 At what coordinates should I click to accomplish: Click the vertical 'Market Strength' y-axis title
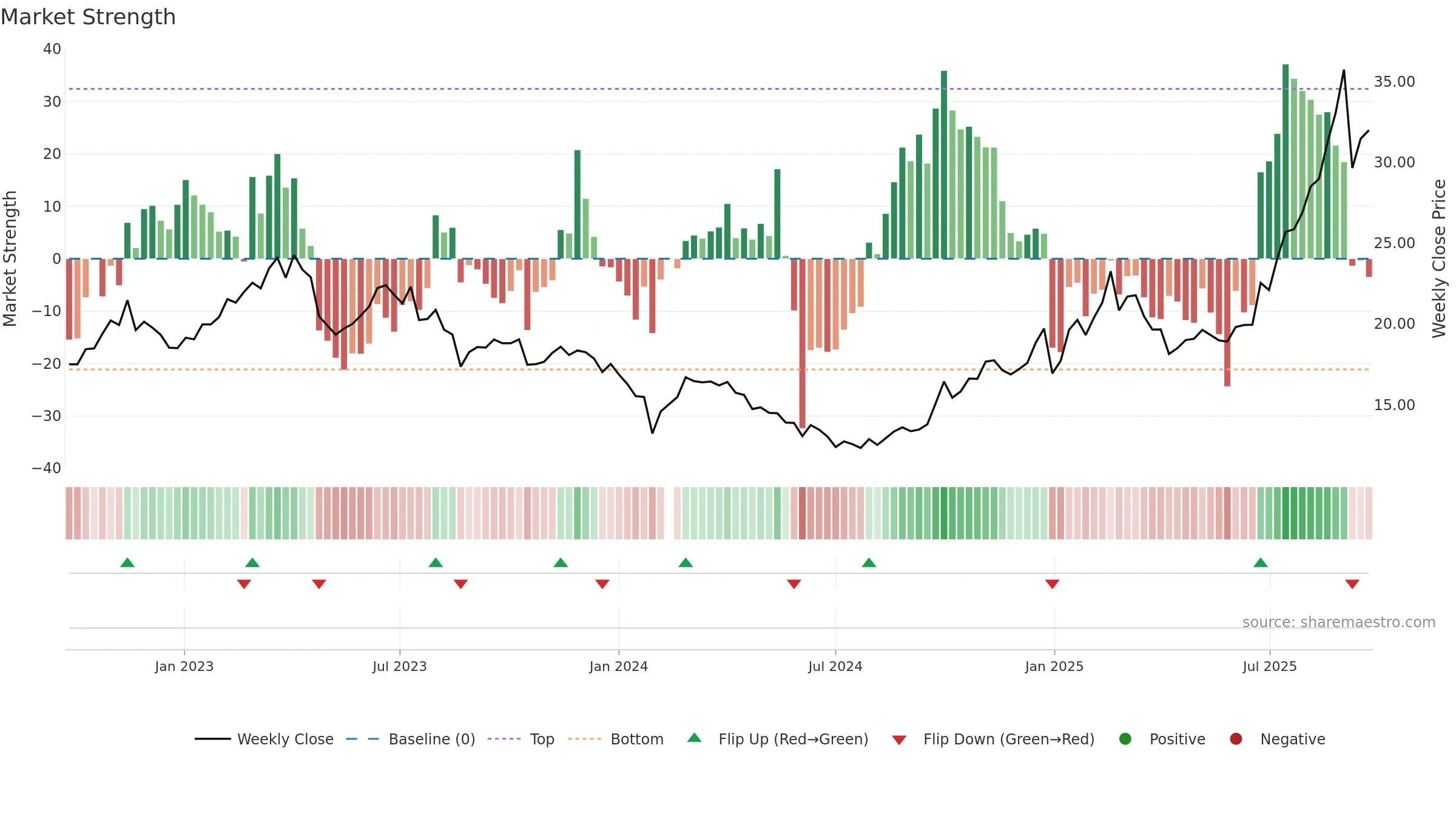[10, 258]
